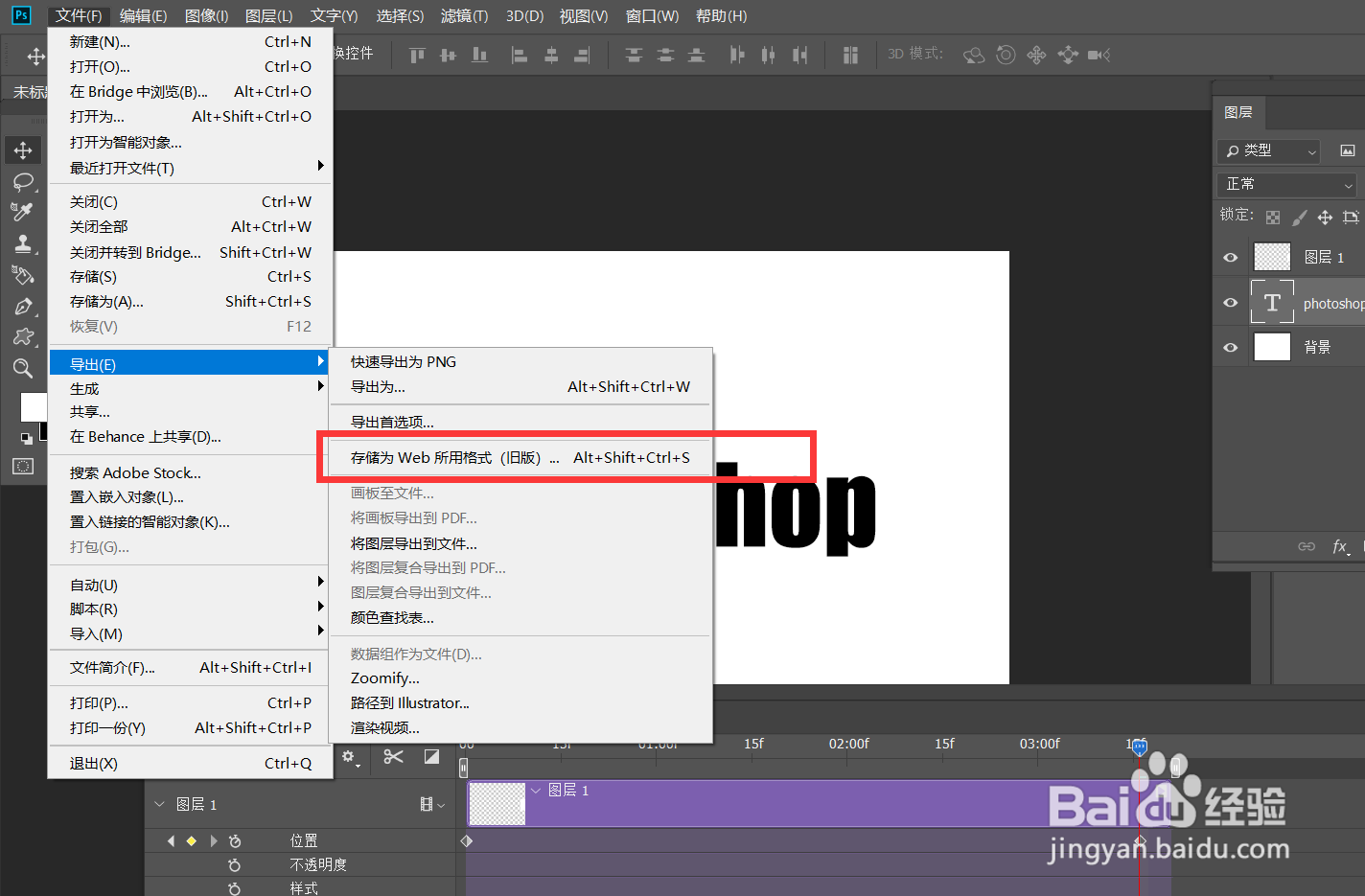Screen dimensions: 1365x896
Task: Filter layers by pixel layer icon
Action: click(x=1348, y=151)
